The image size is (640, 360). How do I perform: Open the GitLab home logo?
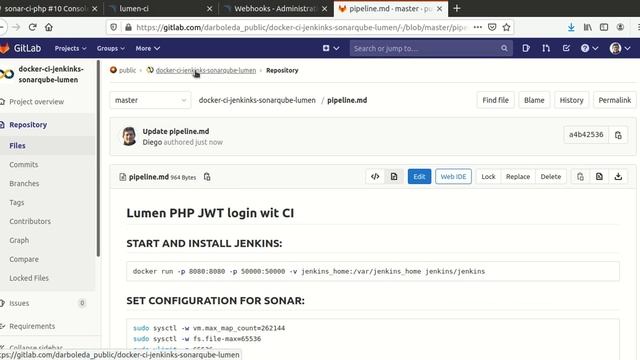coord(21,48)
